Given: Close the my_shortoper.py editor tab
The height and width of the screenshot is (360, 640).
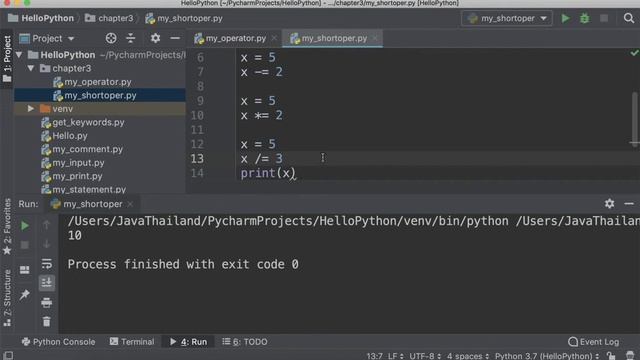Looking at the screenshot, I should (x=375, y=38).
